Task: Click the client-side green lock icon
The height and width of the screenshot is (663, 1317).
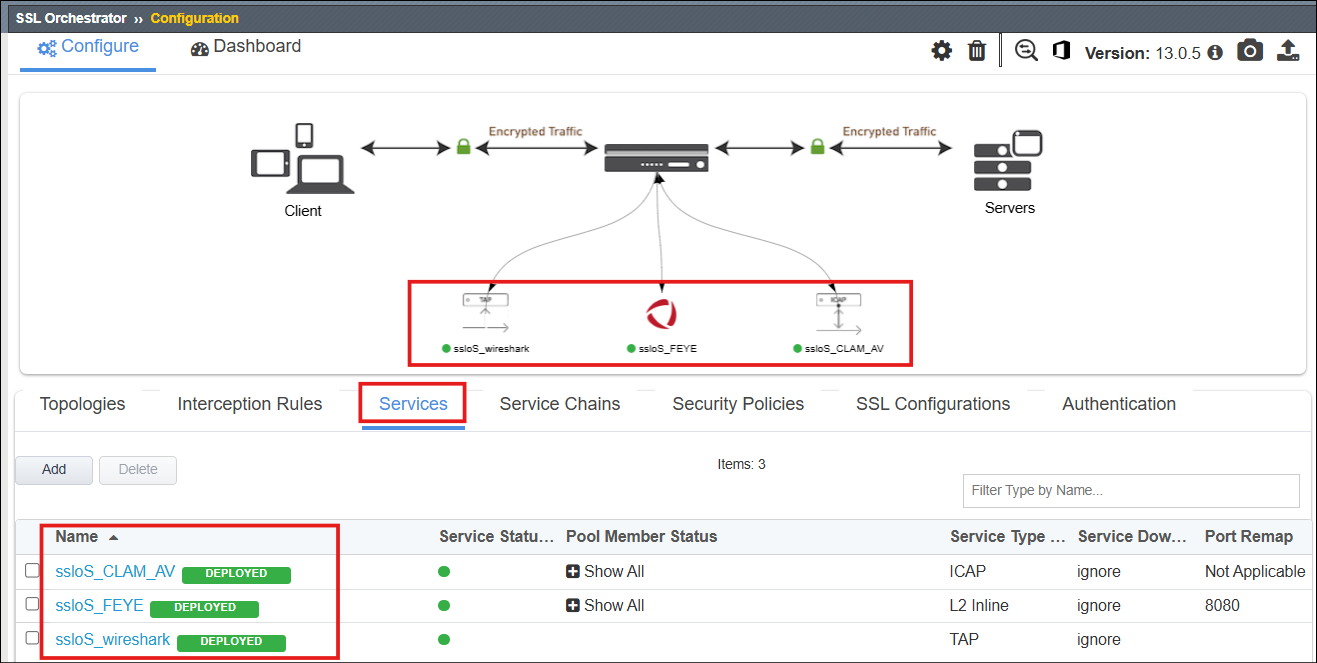Action: pyautogui.click(x=463, y=147)
